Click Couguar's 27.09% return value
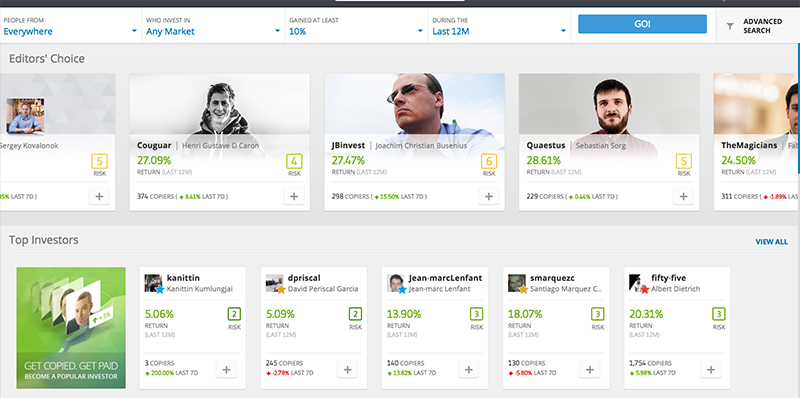Viewport: 800px width, 398px height. [154, 161]
